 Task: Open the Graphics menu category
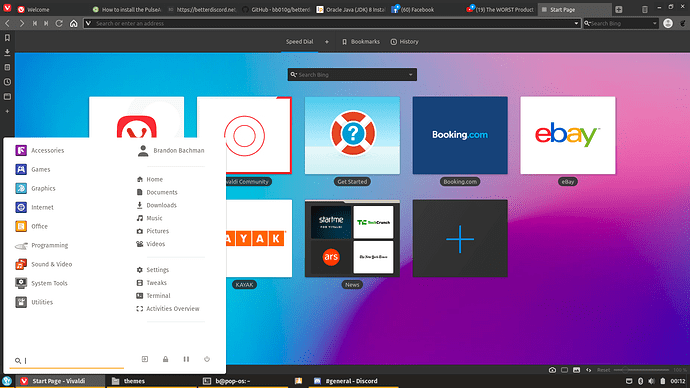pos(35,188)
